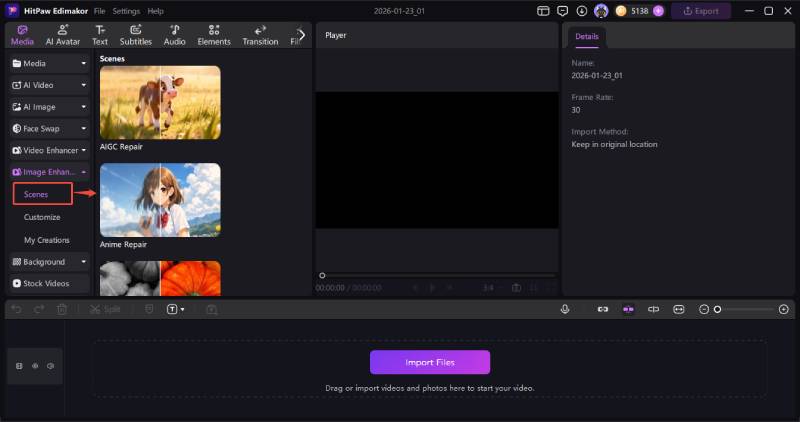Image resolution: width=800 pixels, height=422 pixels.
Task: Toggle track visibility eye icon
Action: tap(35, 366)
